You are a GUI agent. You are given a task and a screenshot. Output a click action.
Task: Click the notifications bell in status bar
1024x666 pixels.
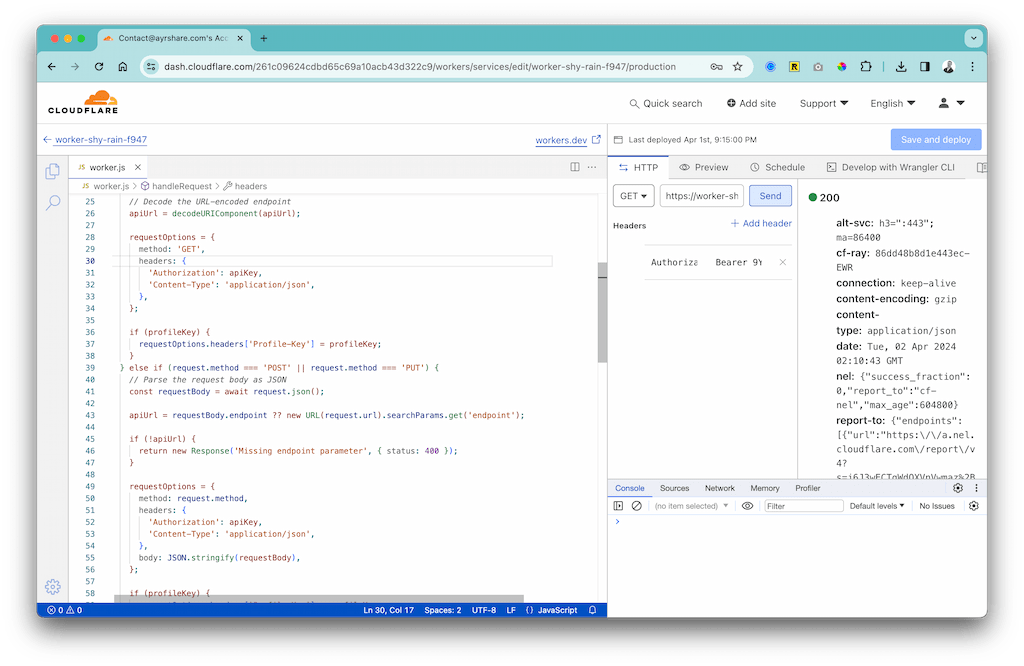pyautogui.click(x=592, y=610)
